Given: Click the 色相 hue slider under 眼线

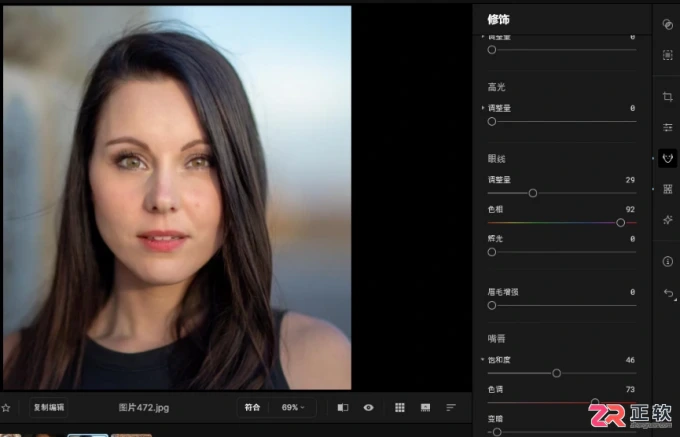Looking at the screenshot, I should point(562,222).
